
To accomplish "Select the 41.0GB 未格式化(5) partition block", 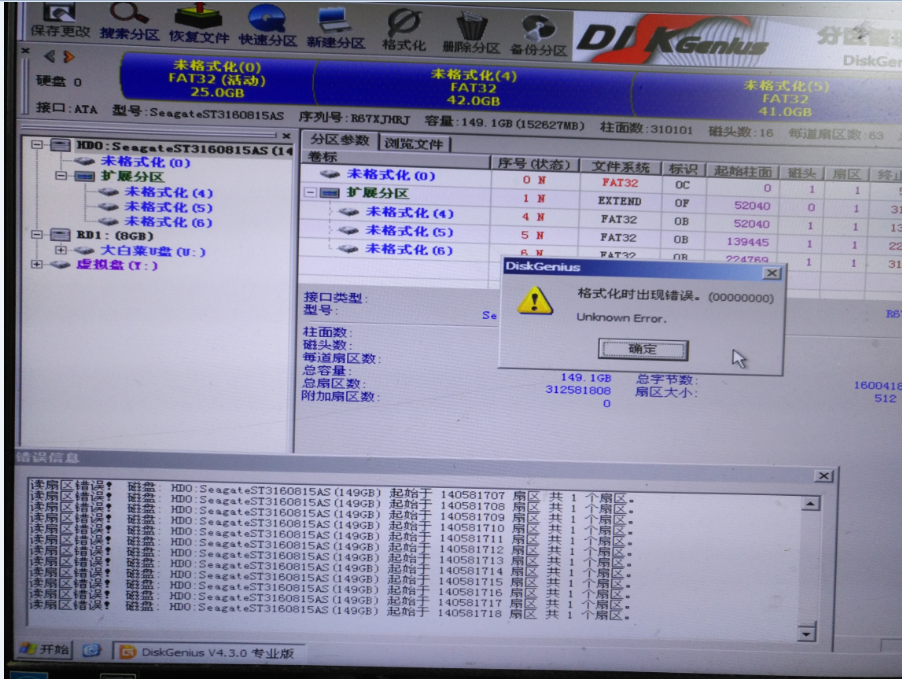I will [786, 98].
